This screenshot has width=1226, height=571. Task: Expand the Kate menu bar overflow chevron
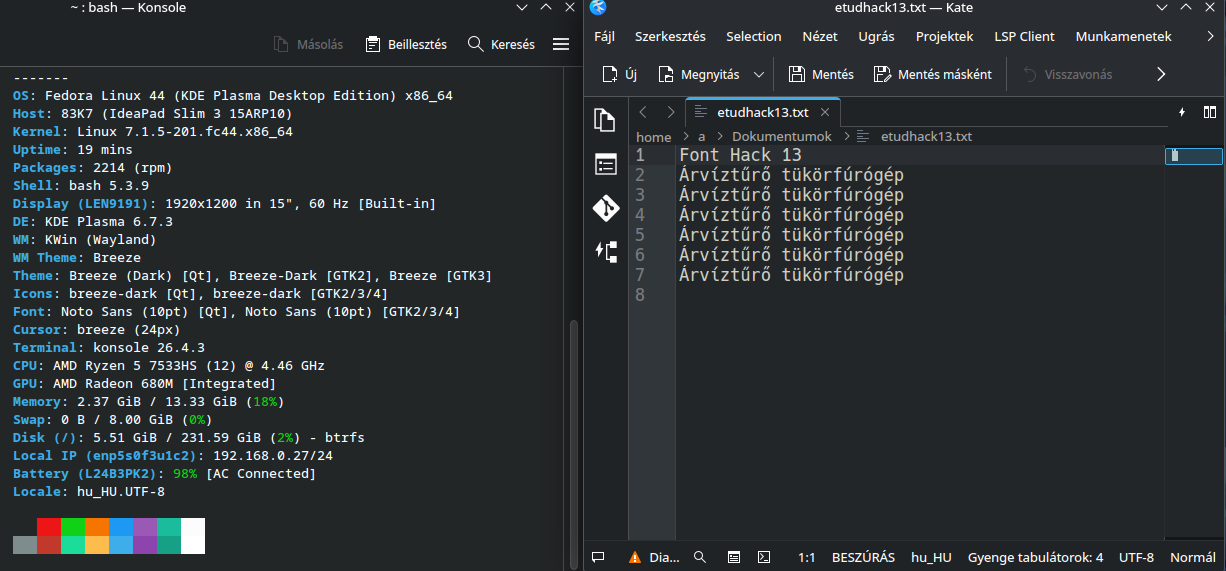click(1211, 36)
